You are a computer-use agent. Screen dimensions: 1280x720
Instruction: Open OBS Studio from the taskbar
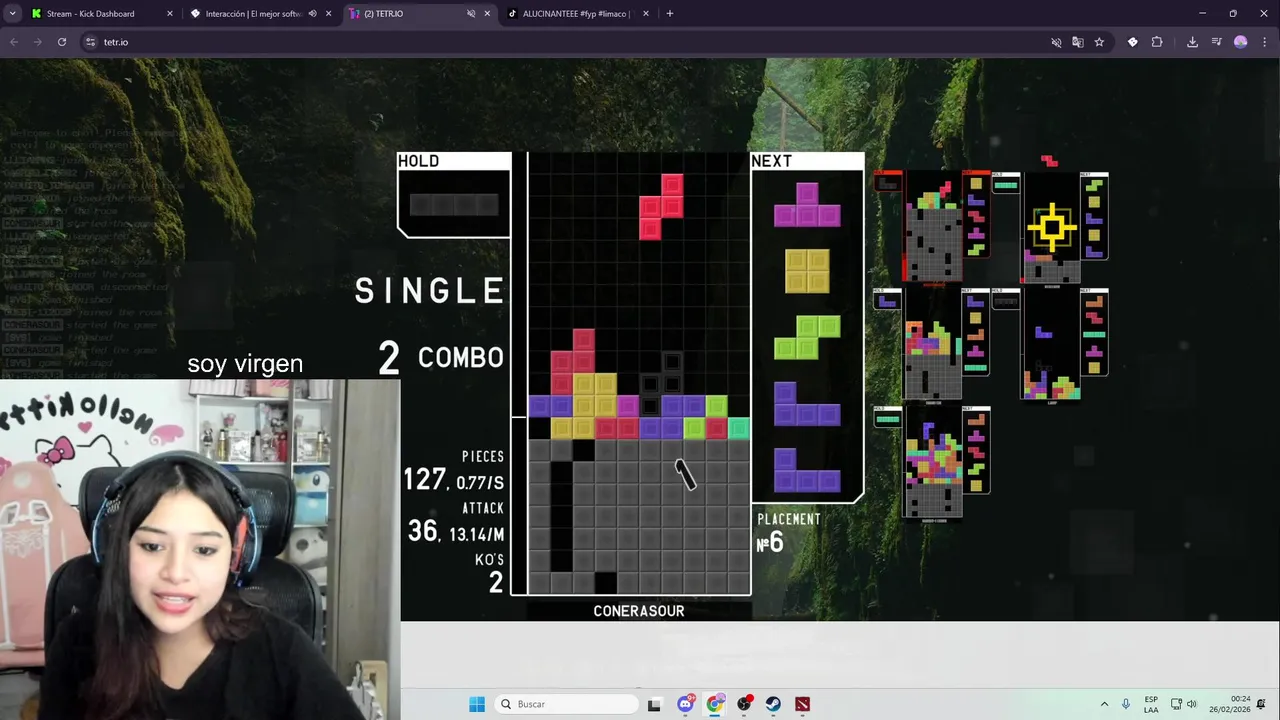[x=744, y=704]
